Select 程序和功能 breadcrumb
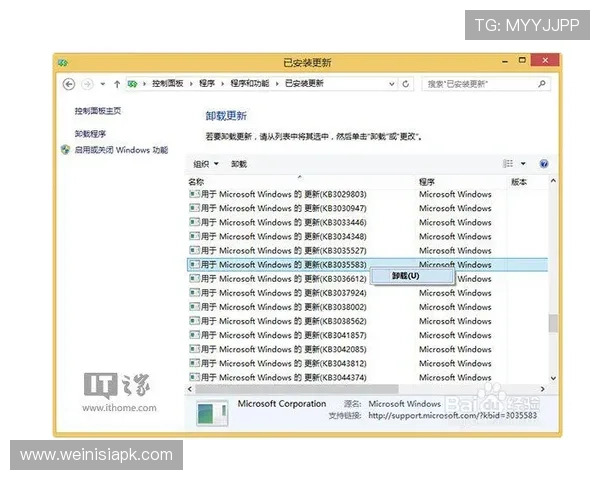Screen dimensions: 600x480 [249, 83]
